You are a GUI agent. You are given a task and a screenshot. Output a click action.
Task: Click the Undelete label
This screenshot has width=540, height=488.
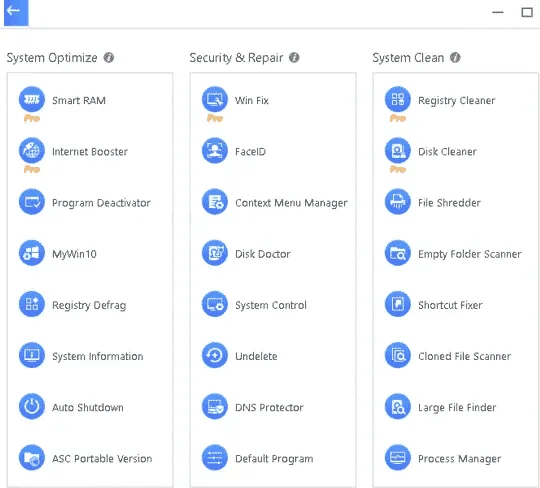[256, 356]
